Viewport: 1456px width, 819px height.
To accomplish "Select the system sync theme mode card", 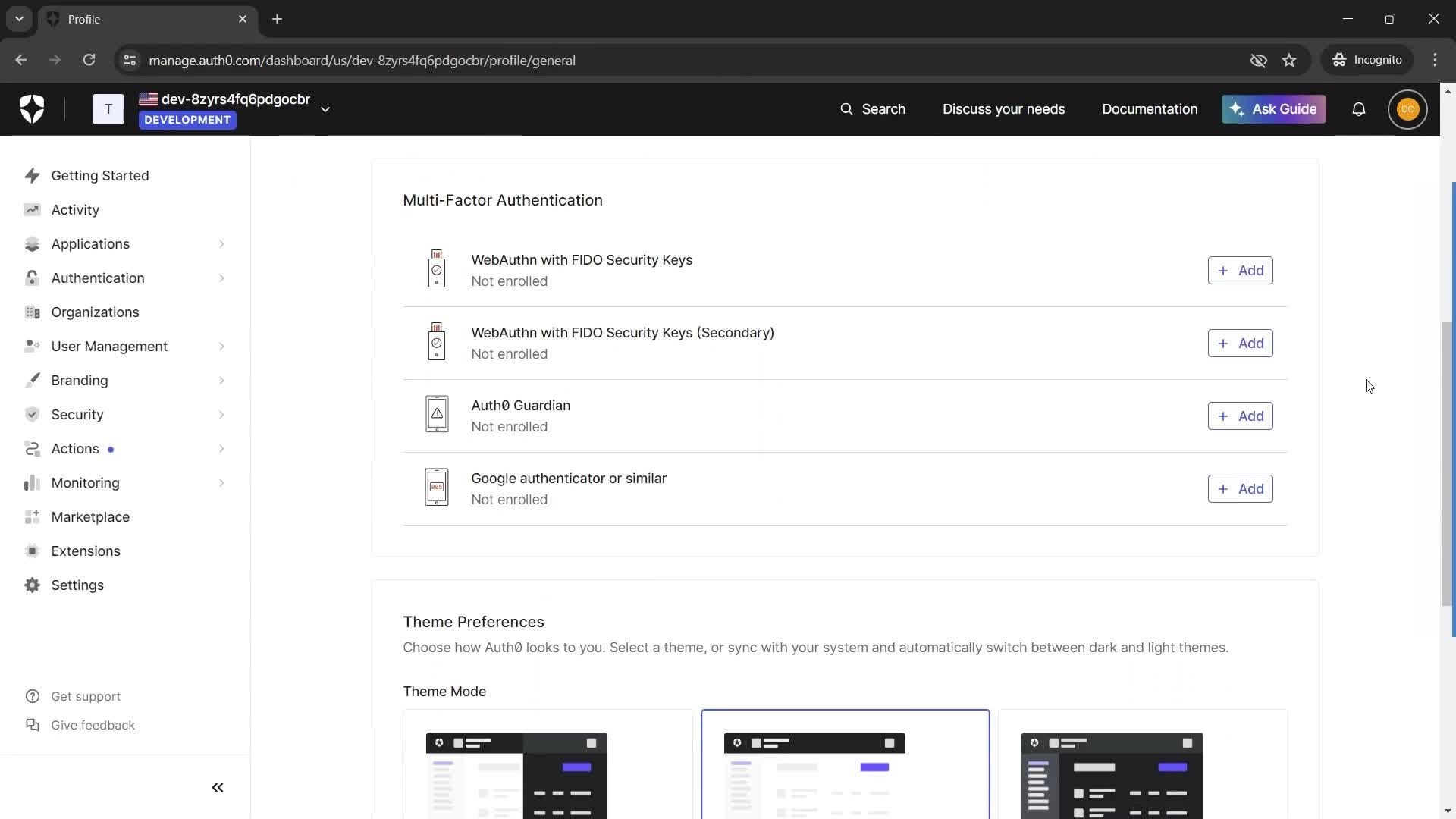I will pyautogui.click(x=548, y=764).
